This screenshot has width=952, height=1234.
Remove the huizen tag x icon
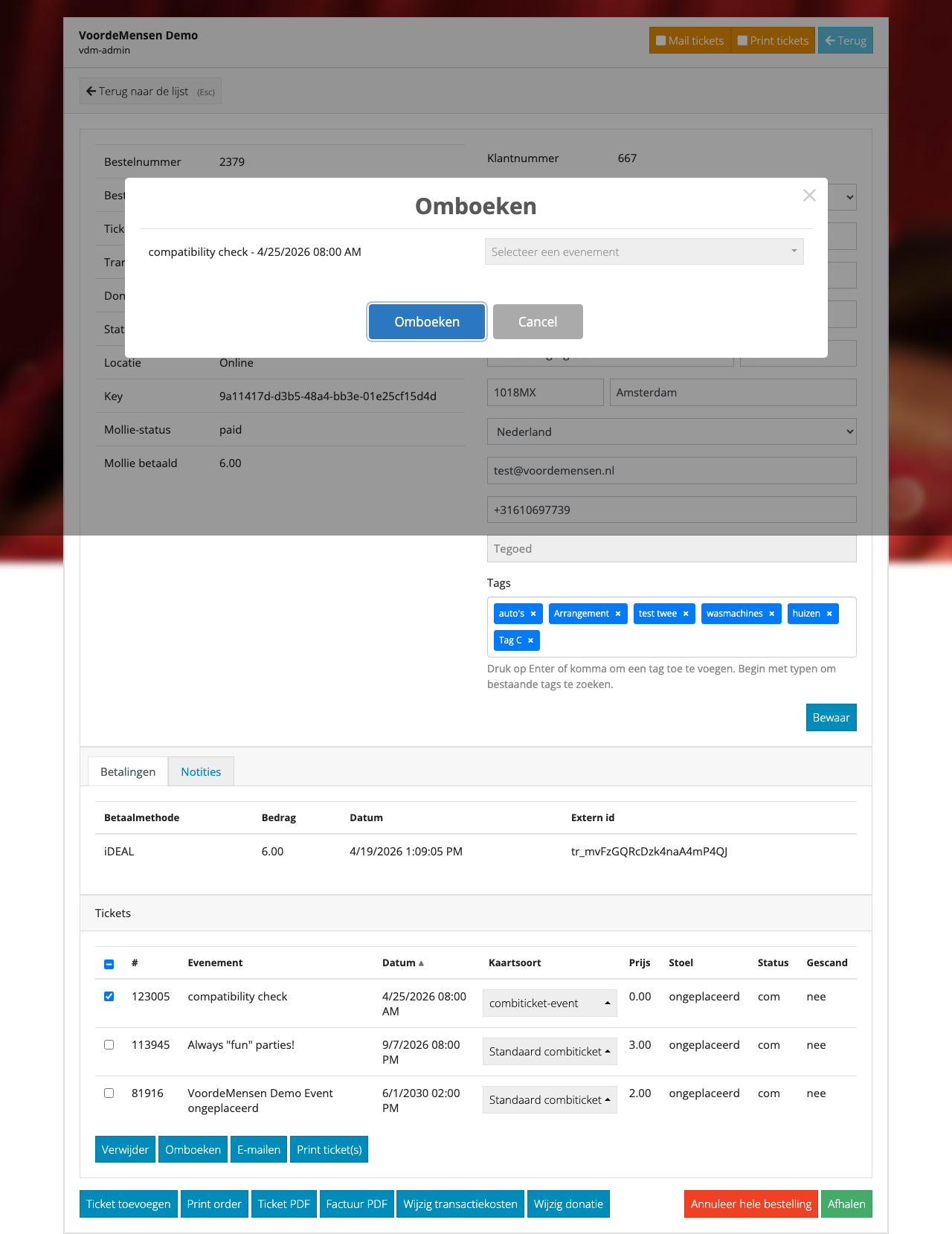[x=829, y=614]
